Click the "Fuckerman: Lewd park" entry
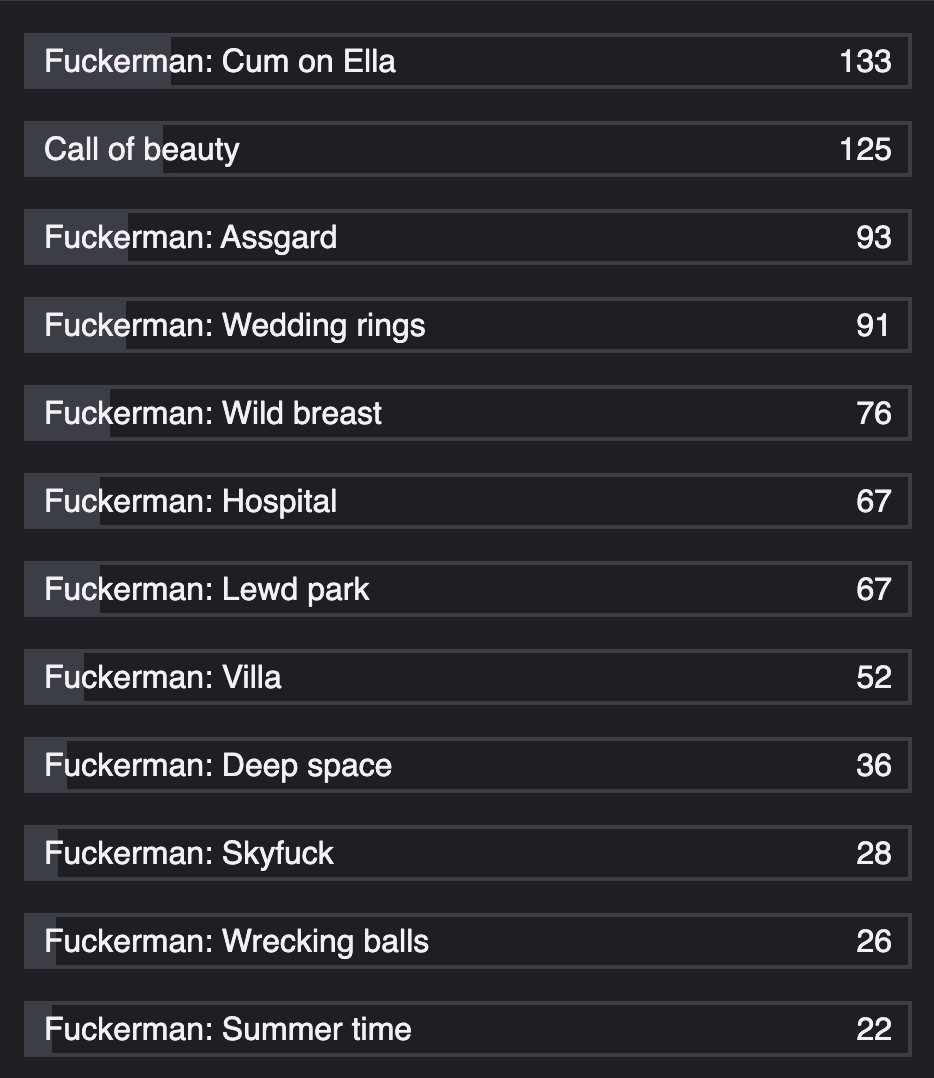Image resolution: width=934 pixels, height=1078 pixels. (x=207, y=589)
